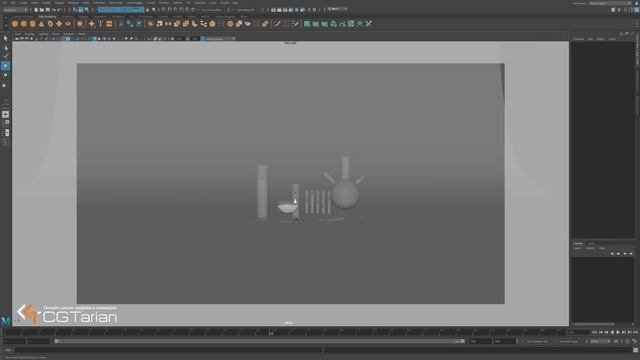The width and height of the screenshot is (640, 360).
Task: Activate the Rotate tool in the toolbox
Action: click(5, 75)
